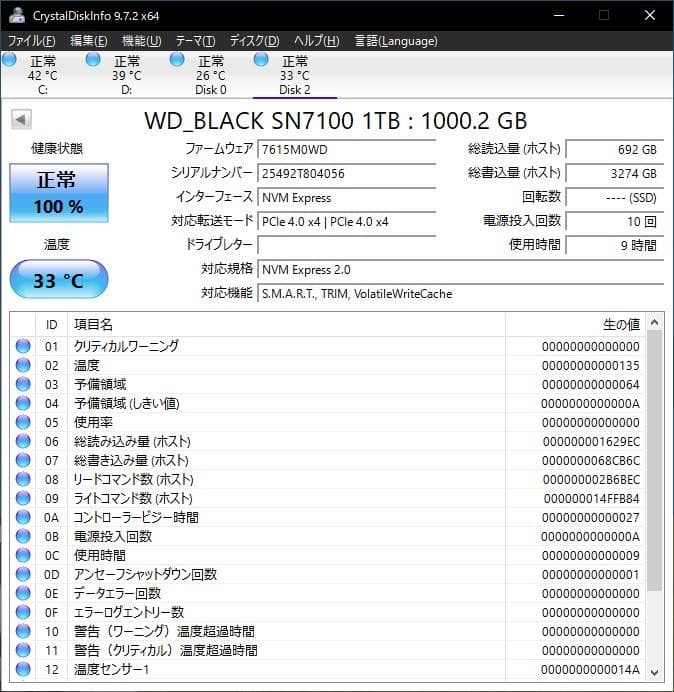The width and height of the screenshot is (674, 692).
Task: Click status orb for 総書き込み量 (ホスト) row
Action: pyautogui.click(x=23, y=460)
